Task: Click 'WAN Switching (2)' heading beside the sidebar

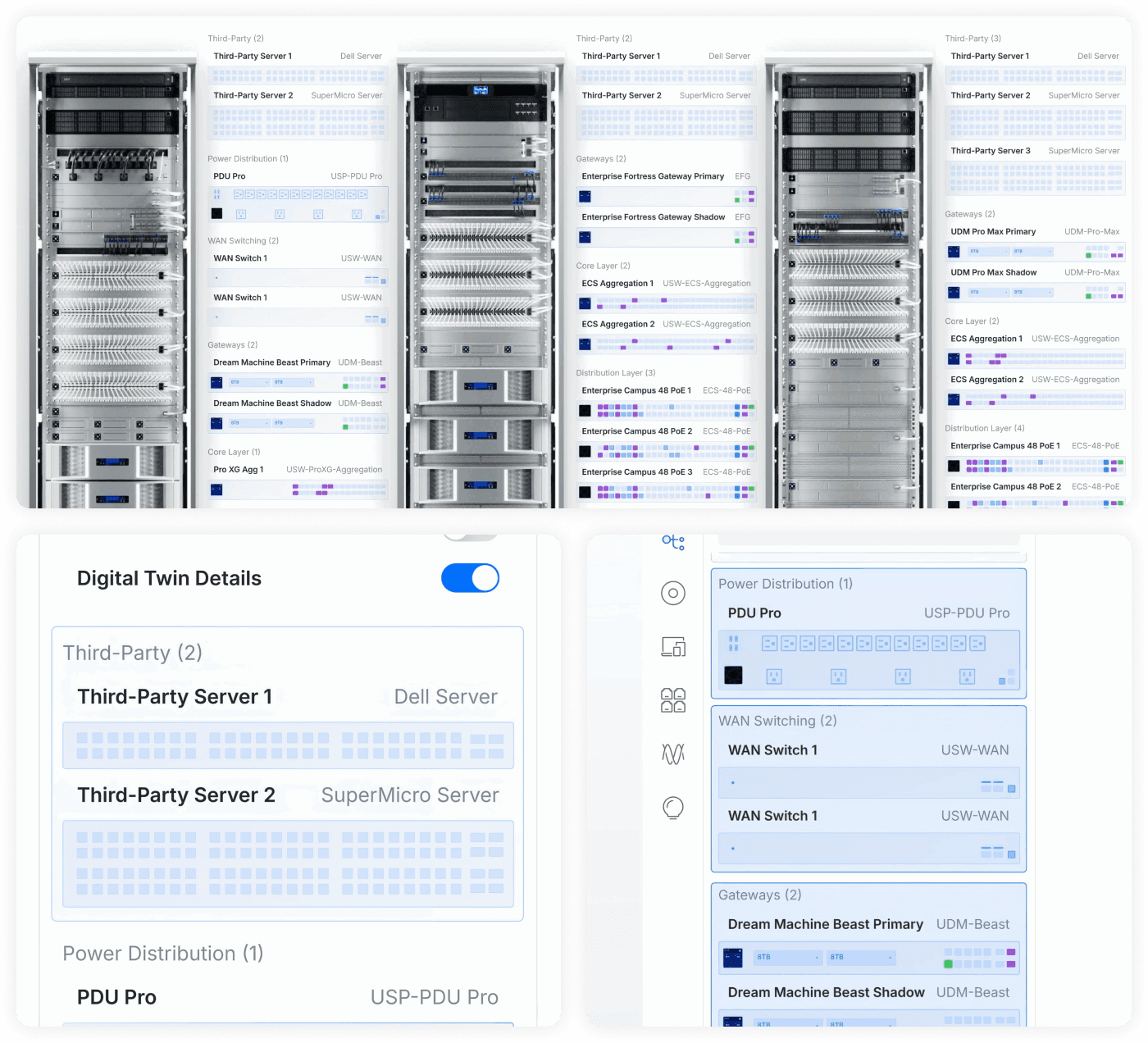Action: tap(777, 721)
